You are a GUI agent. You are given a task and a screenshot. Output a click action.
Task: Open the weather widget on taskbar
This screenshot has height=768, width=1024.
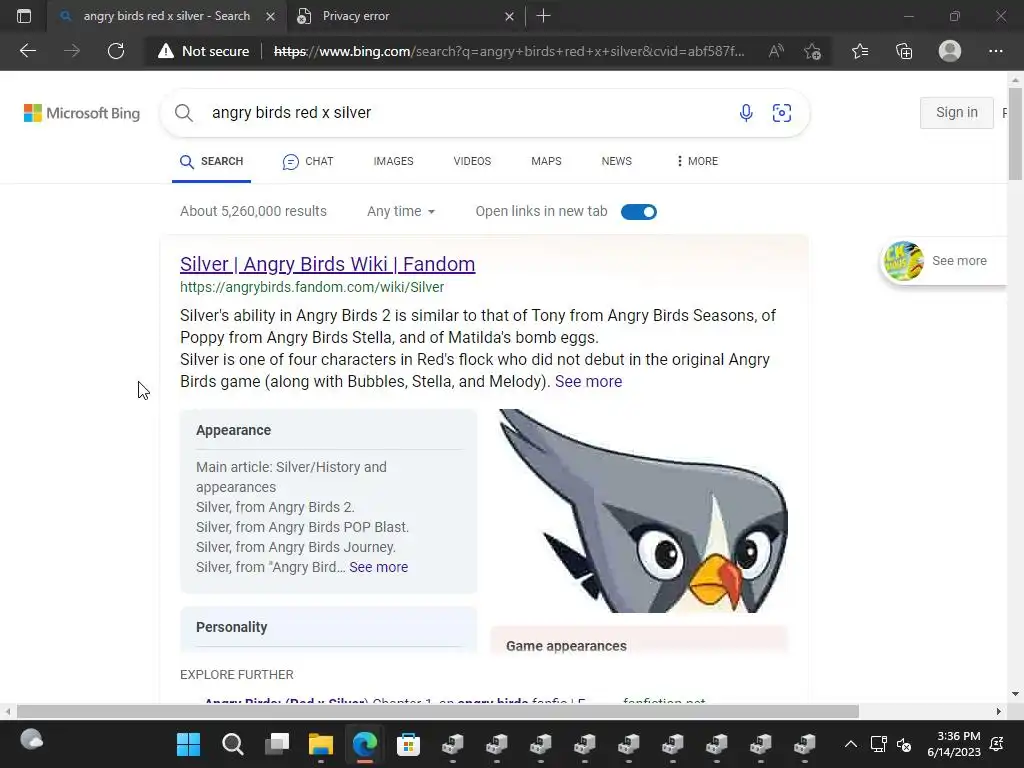tap(31, 740)
